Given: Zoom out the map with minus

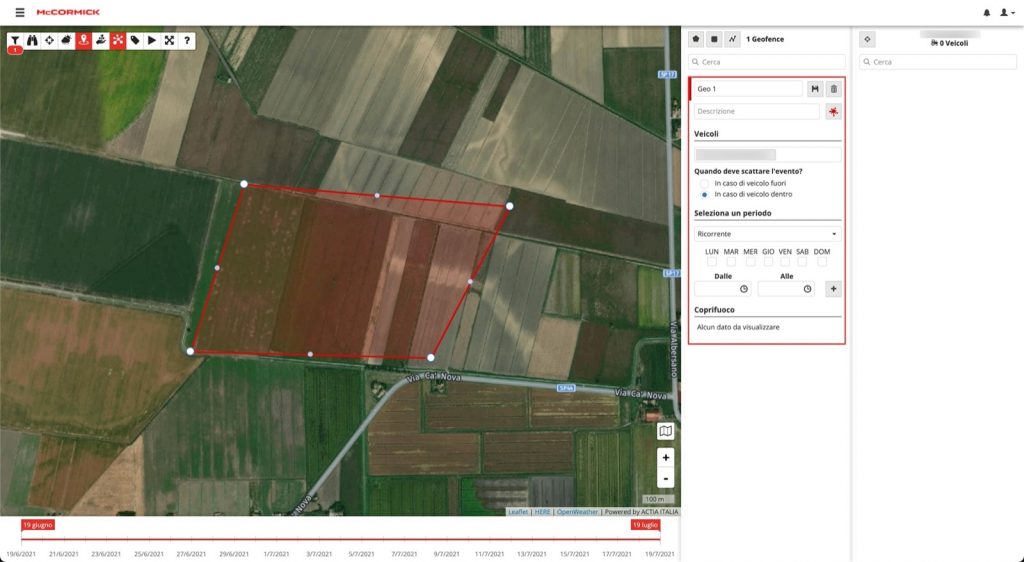Looking at the screenshot, I should 665,478.
